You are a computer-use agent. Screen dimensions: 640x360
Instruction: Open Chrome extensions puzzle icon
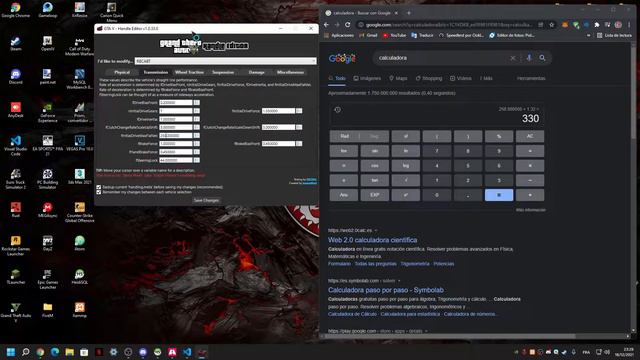click(x=597, y=25)
